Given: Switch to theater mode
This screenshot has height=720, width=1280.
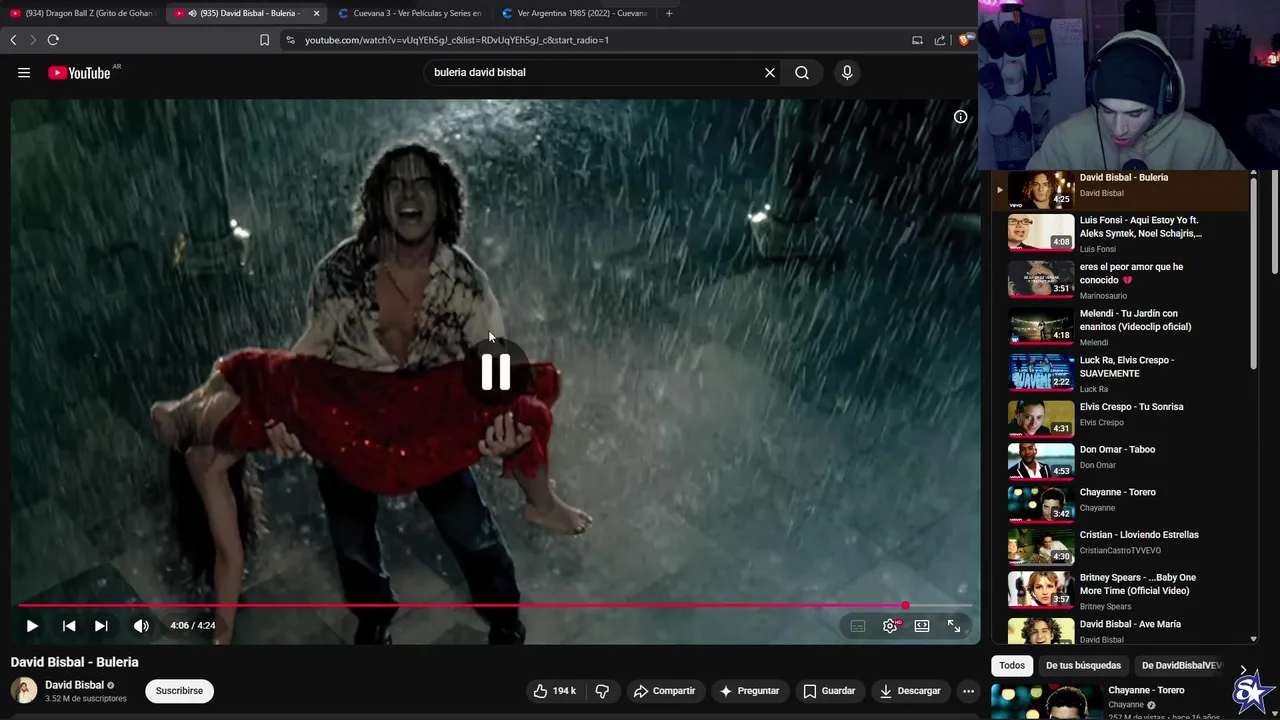Looking at the screenshot, I should pyautogui.click(x=922, y=626).
